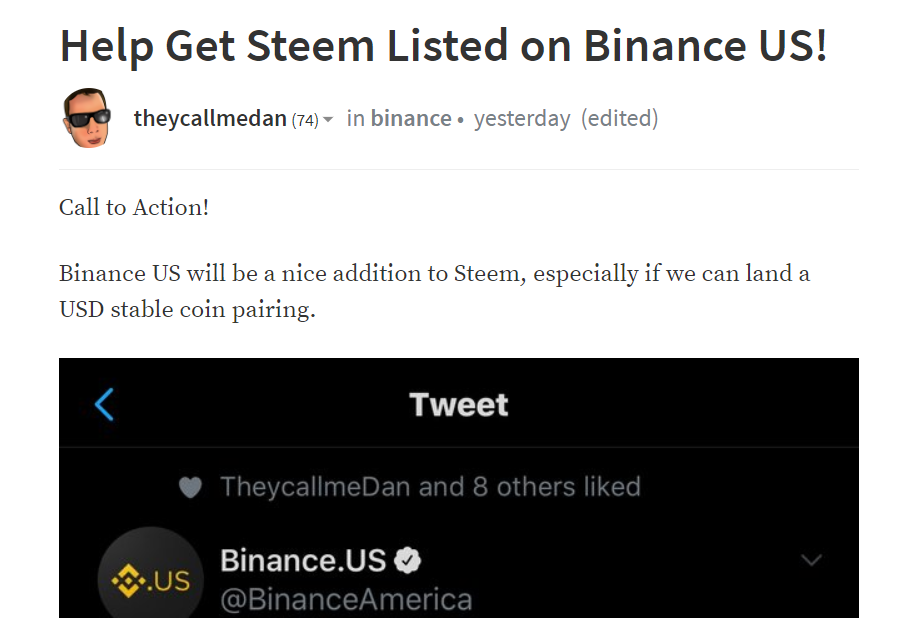Select 'TheycallmeDan and 8 others liked' text

coord(430,487)
